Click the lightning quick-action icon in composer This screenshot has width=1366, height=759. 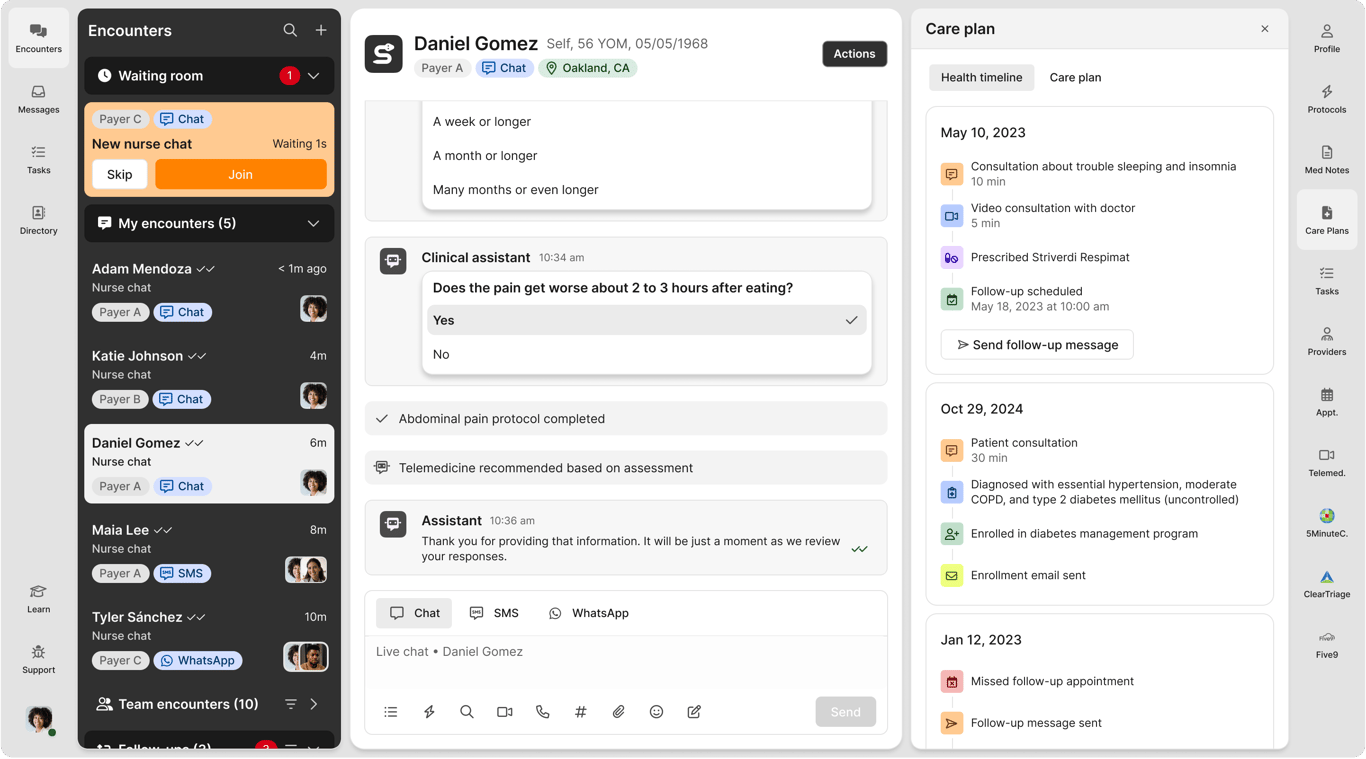click(x=429, y=712)
